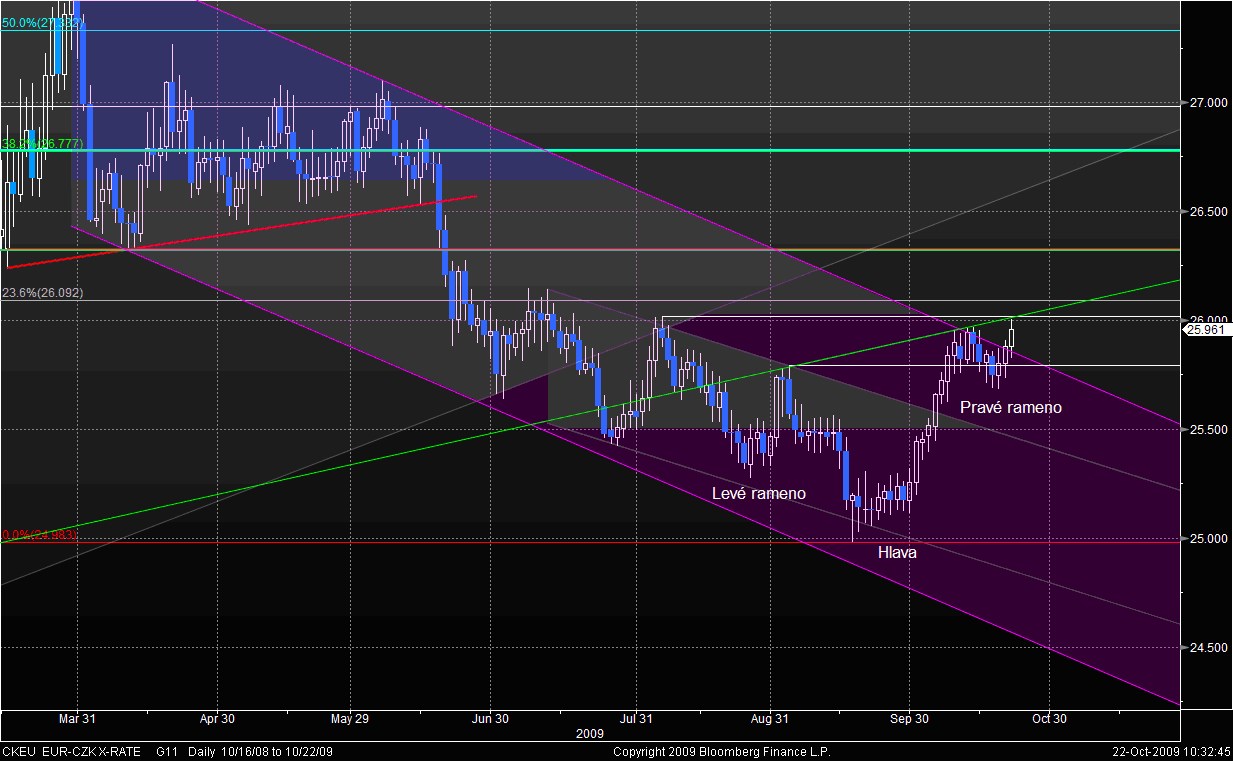Select the Jun 30 date marker
Screen dimensions: 1233x761
[490, 718]
